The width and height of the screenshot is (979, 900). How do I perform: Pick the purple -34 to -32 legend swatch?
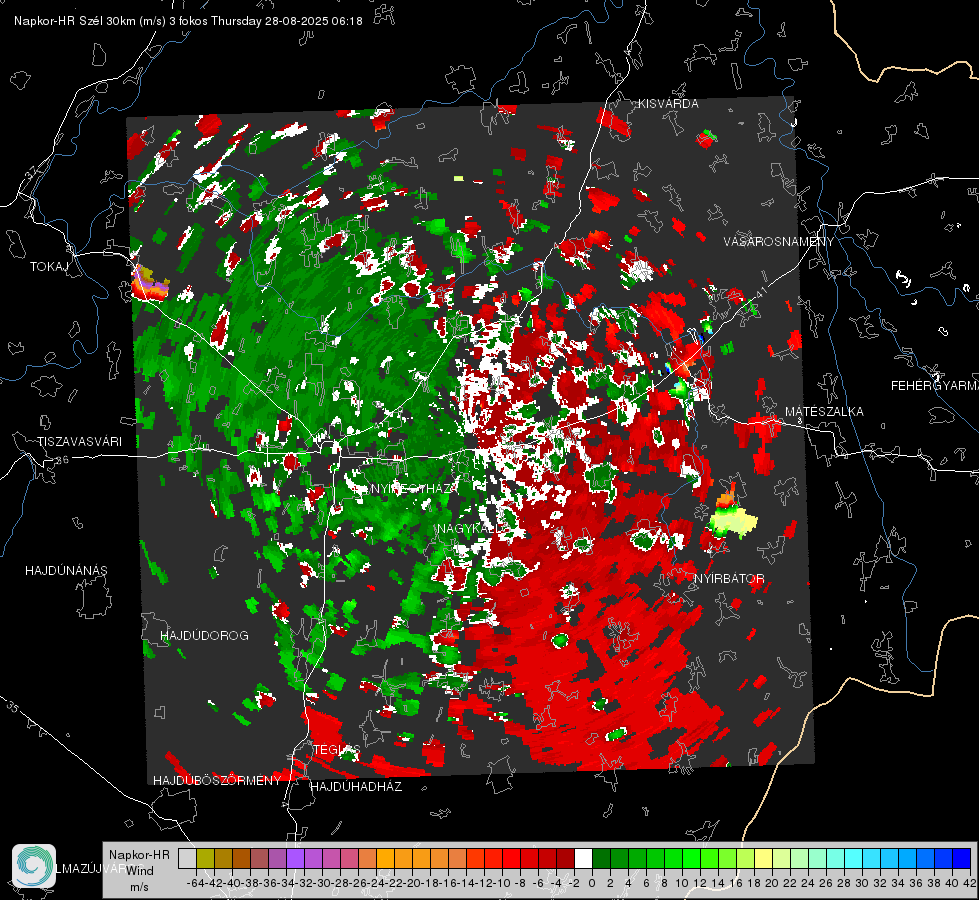point(295,858)
